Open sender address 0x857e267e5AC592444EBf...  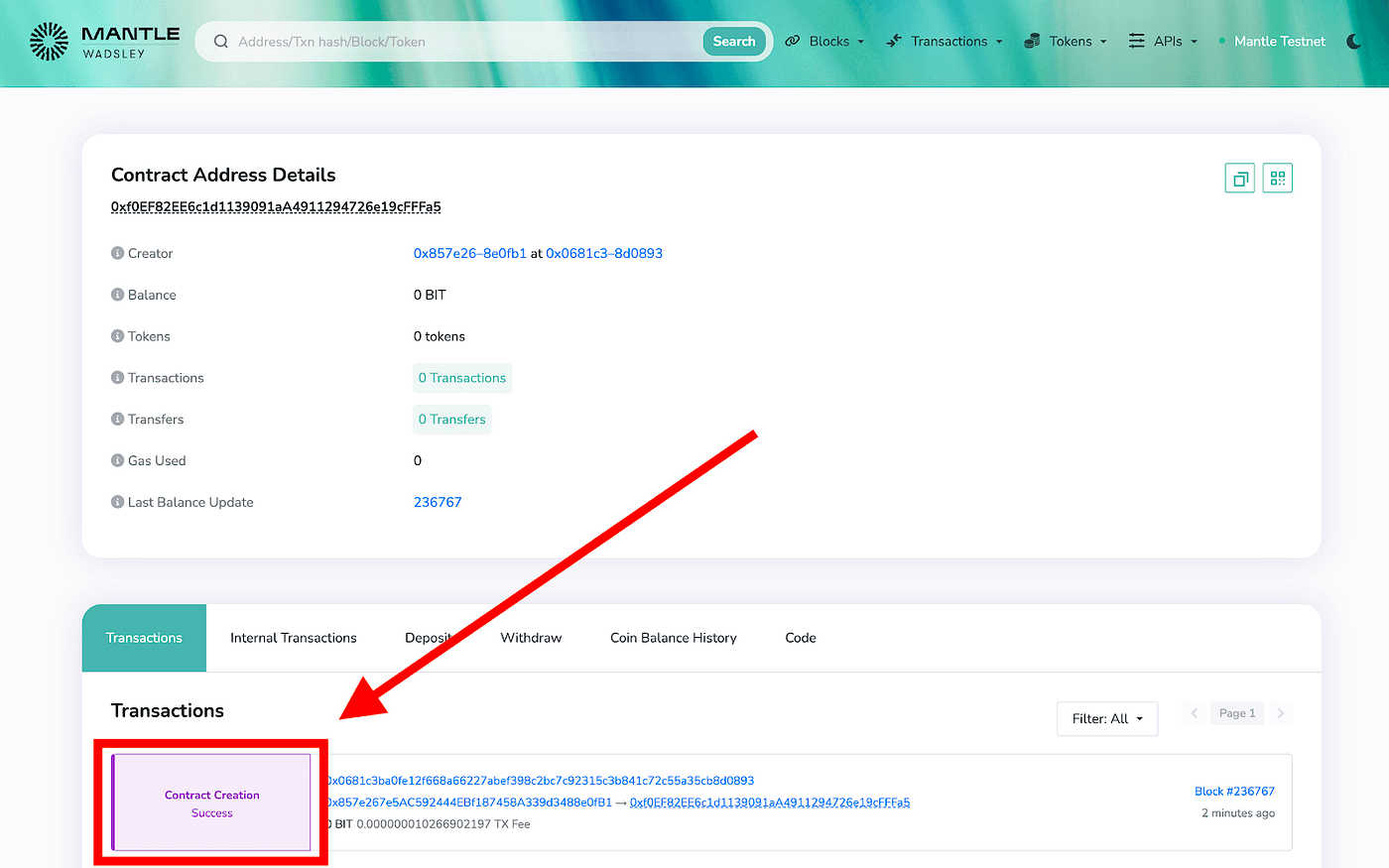[x=470, y=803]
